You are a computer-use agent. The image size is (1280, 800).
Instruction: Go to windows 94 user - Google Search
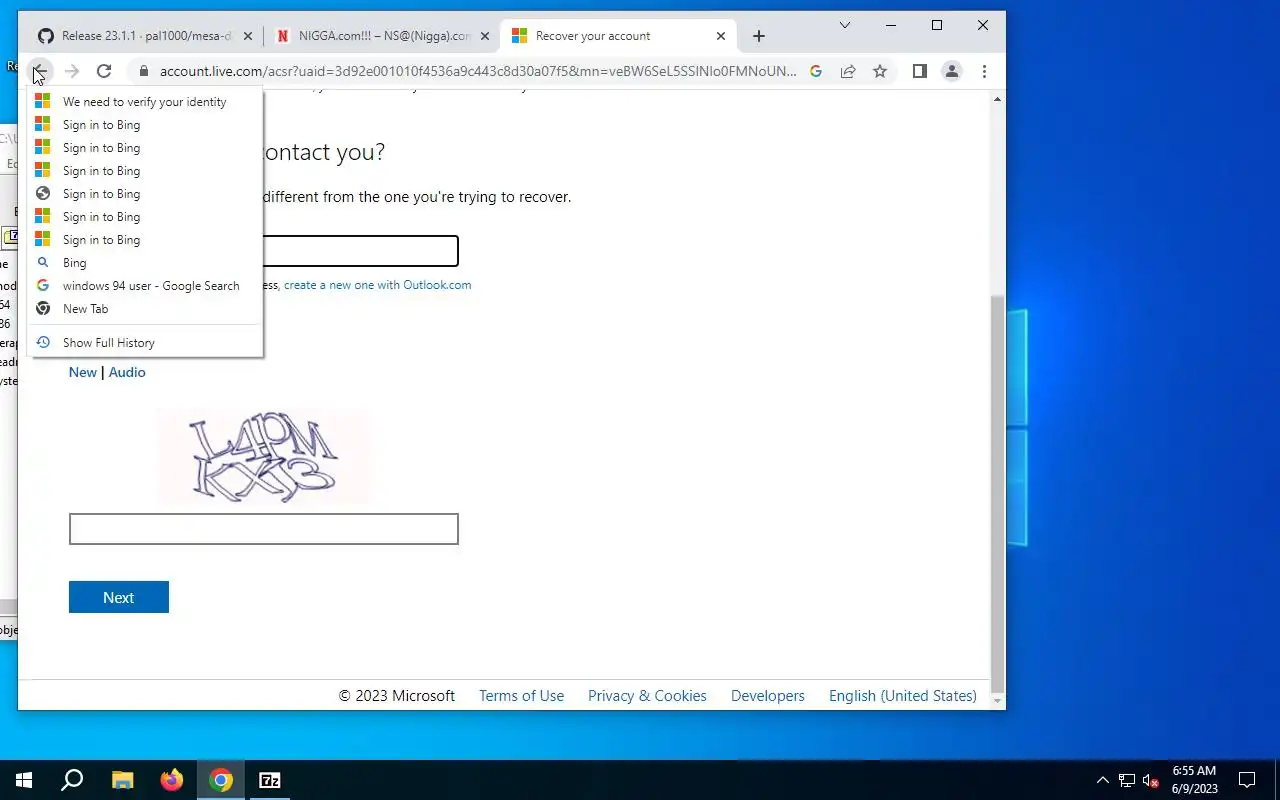click(145, 286)
